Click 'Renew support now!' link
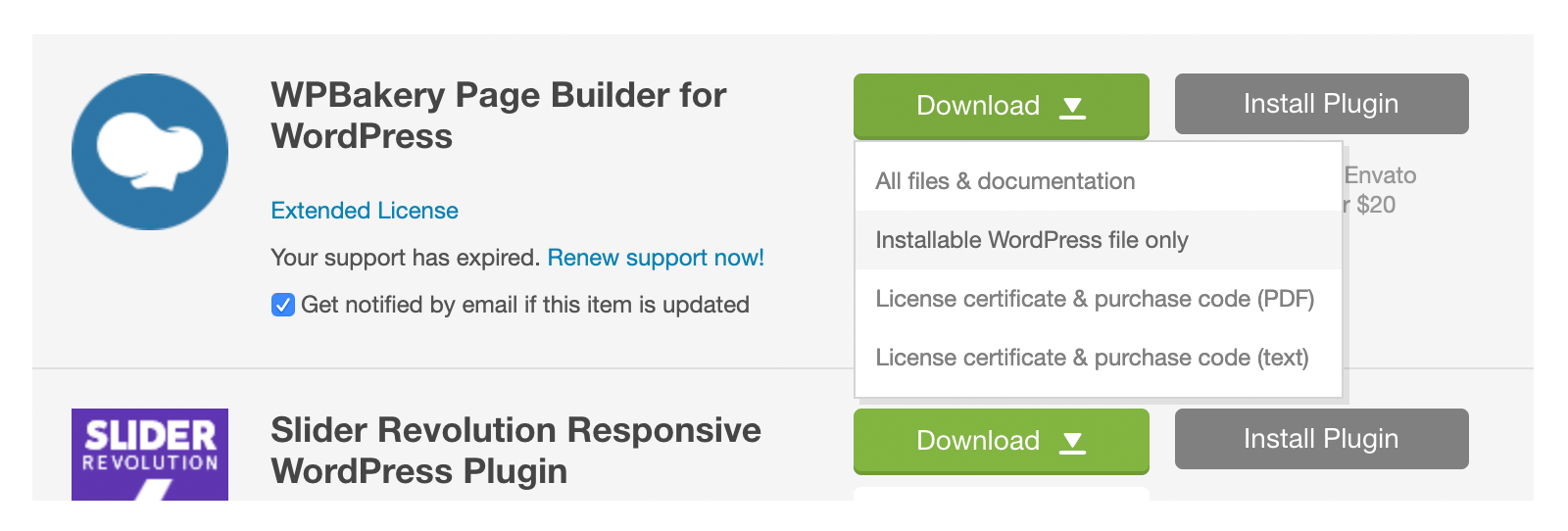1568x531 pixels. pyautogui.click(x=656, y=258)
